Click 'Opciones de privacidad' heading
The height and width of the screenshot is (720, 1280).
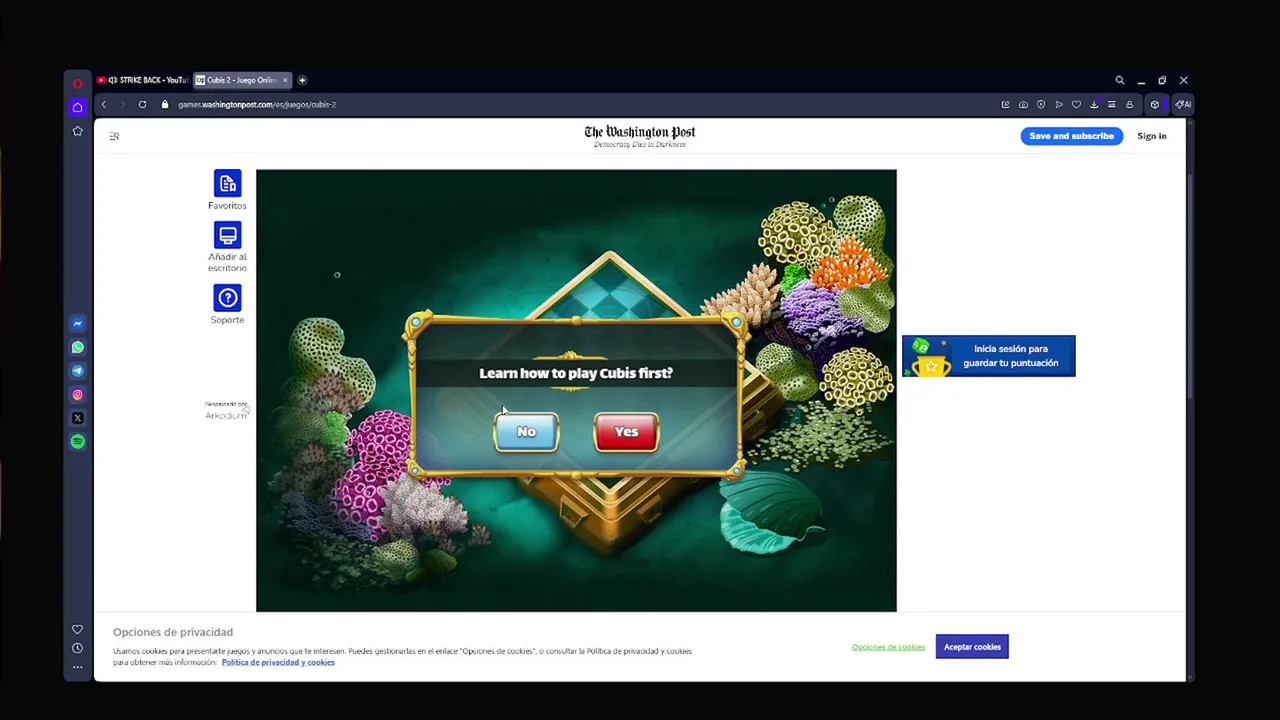pyautogui.click(x=173, y=632)
